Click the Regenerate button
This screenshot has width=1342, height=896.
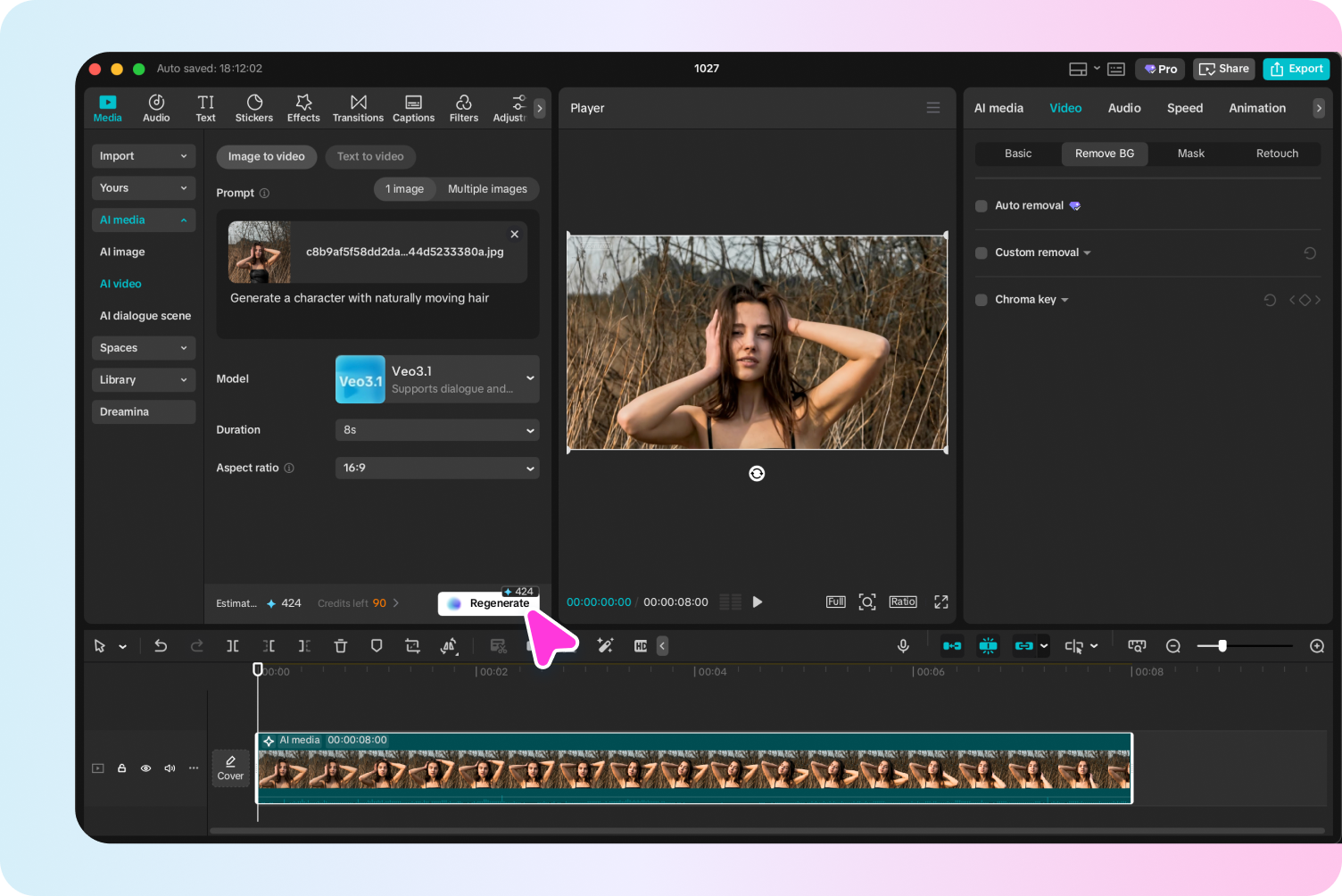point(489,602)
